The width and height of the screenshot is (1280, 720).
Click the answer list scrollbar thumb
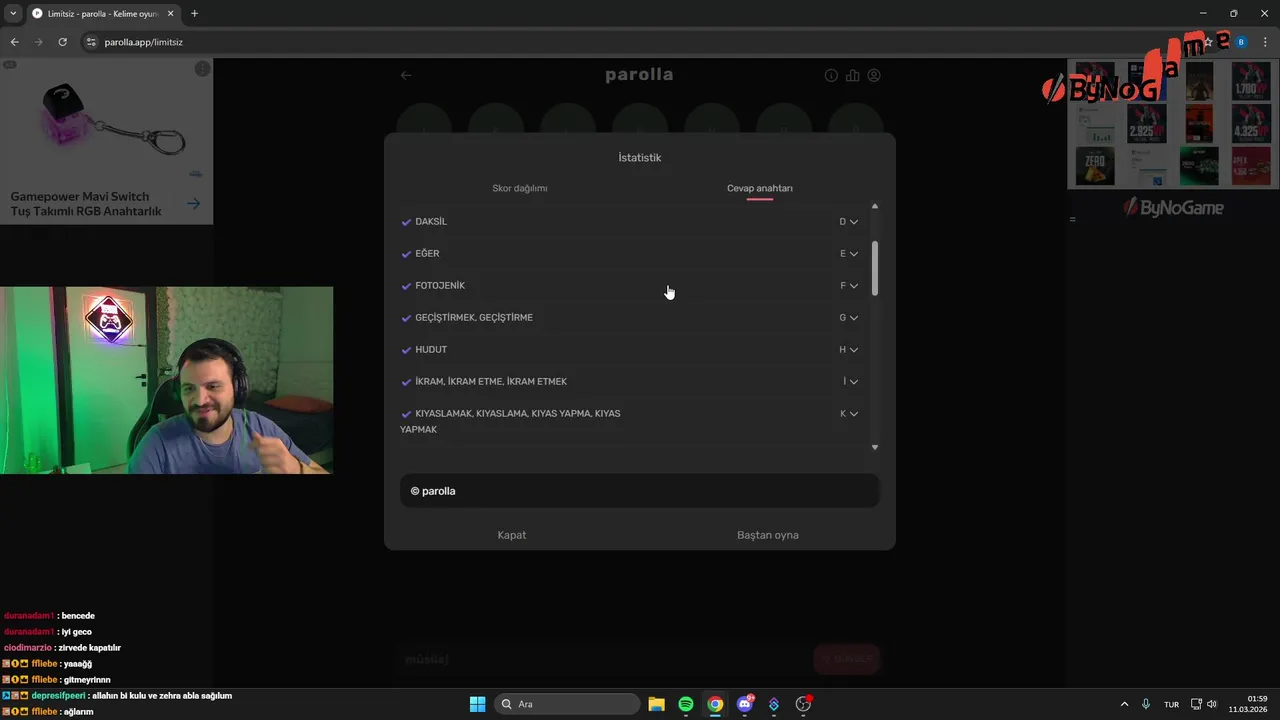(875, 268)
